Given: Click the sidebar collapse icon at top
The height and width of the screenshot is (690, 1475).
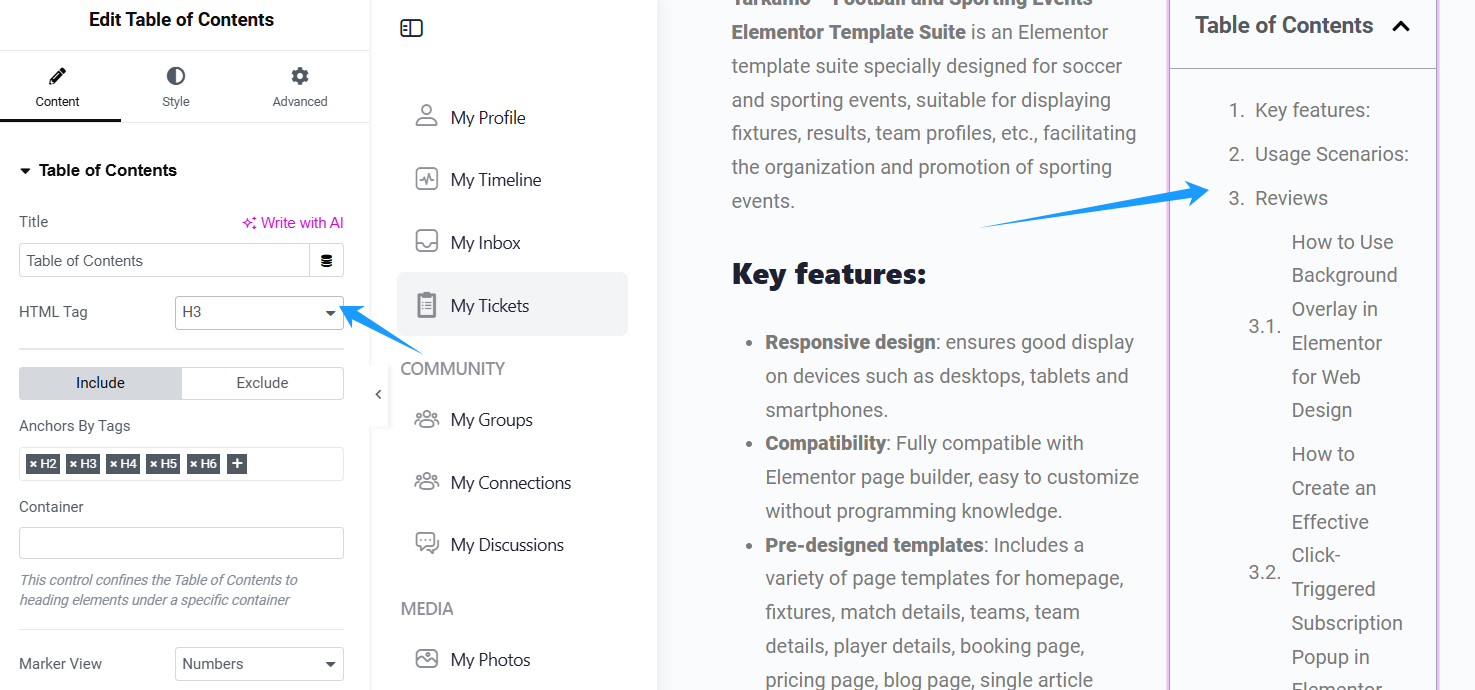Looking at the screenshot, I should tap(411, 29).
